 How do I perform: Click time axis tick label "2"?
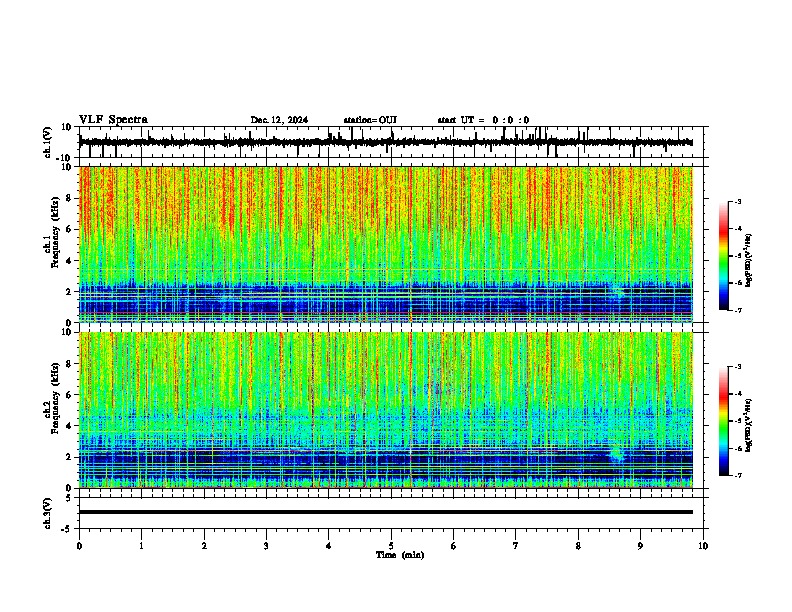(x=204, y=546)
